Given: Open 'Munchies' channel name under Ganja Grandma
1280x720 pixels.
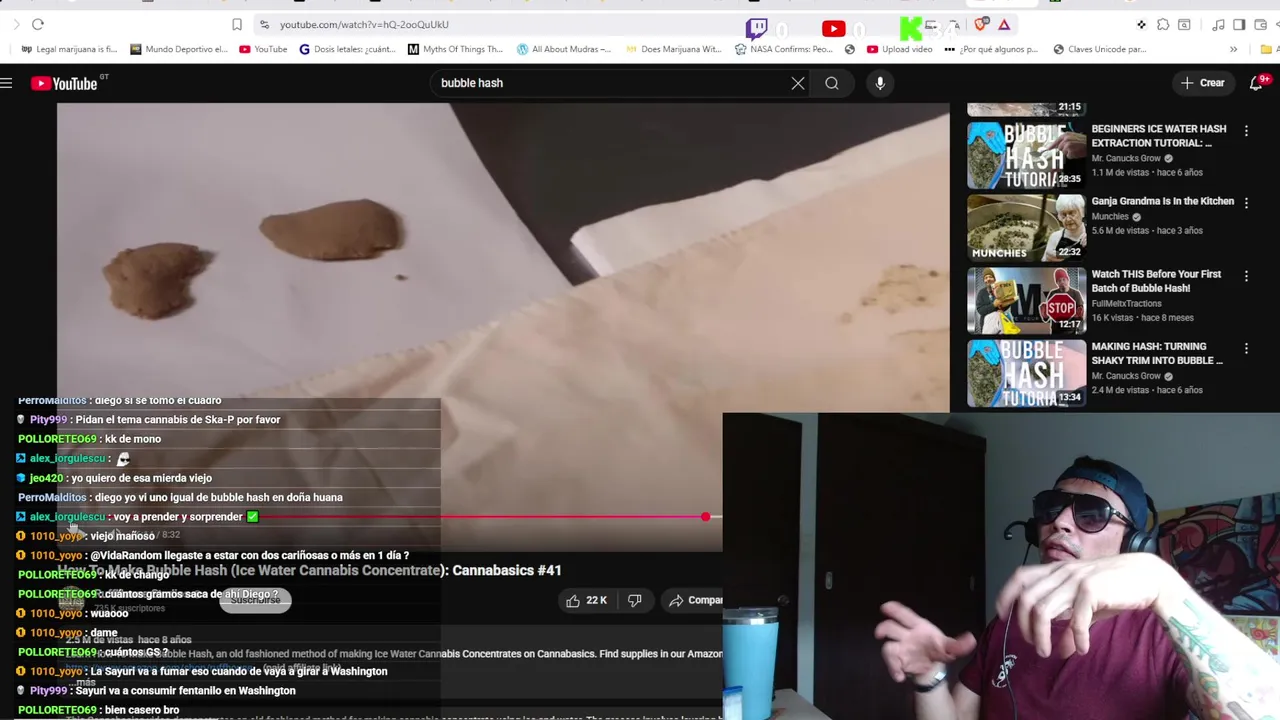Looking at the screenshot, I should pos(1110,216).
